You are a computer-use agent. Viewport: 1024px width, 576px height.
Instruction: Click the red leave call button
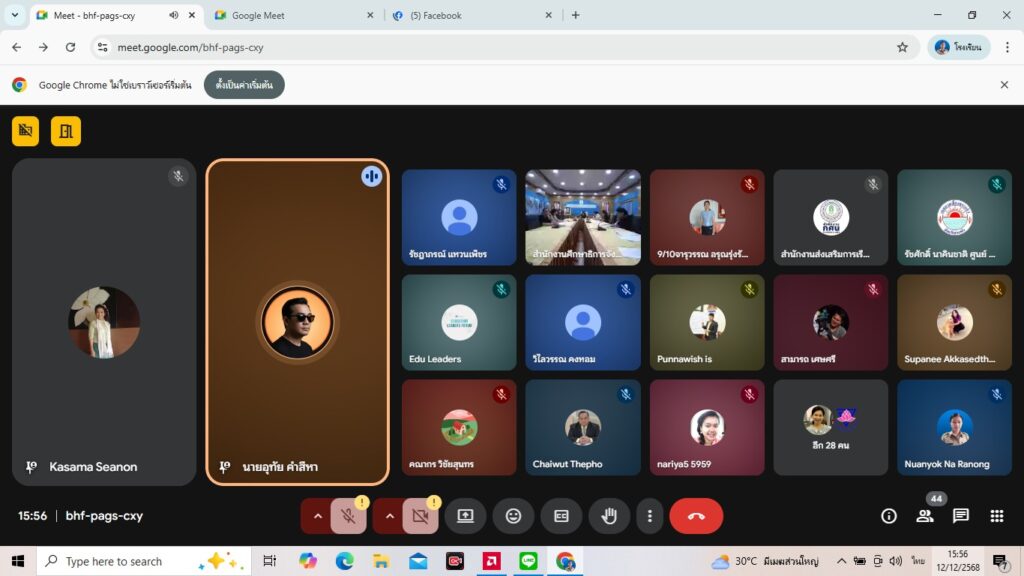click(696, 516)
